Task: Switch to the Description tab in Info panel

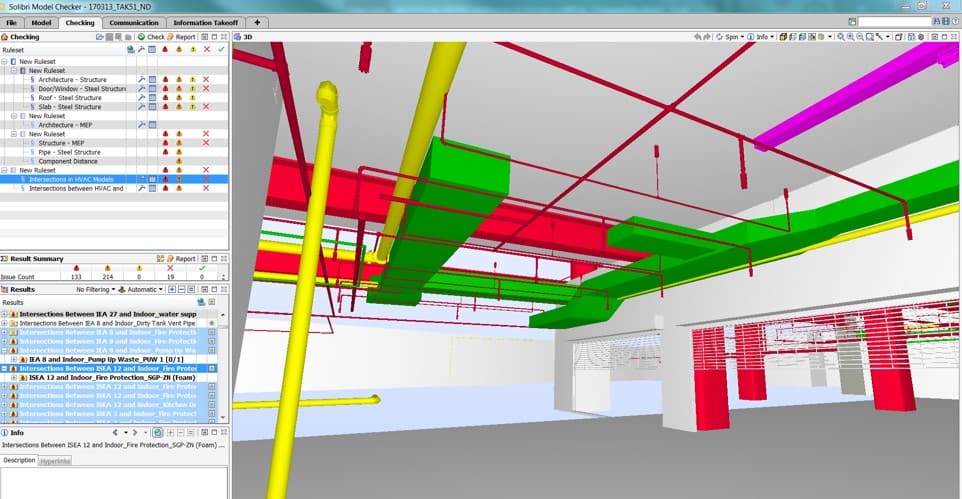Action: point(18,460)
